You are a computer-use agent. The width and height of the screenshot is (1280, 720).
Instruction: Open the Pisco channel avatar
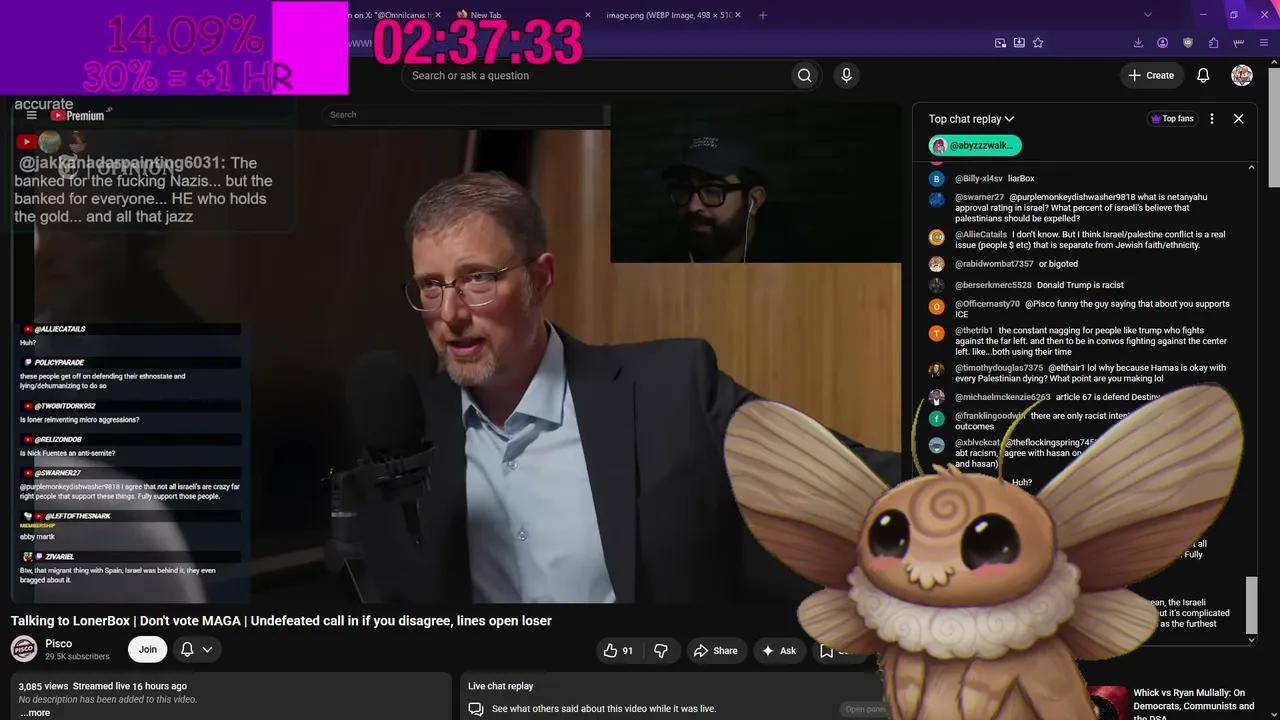point(24,649)
